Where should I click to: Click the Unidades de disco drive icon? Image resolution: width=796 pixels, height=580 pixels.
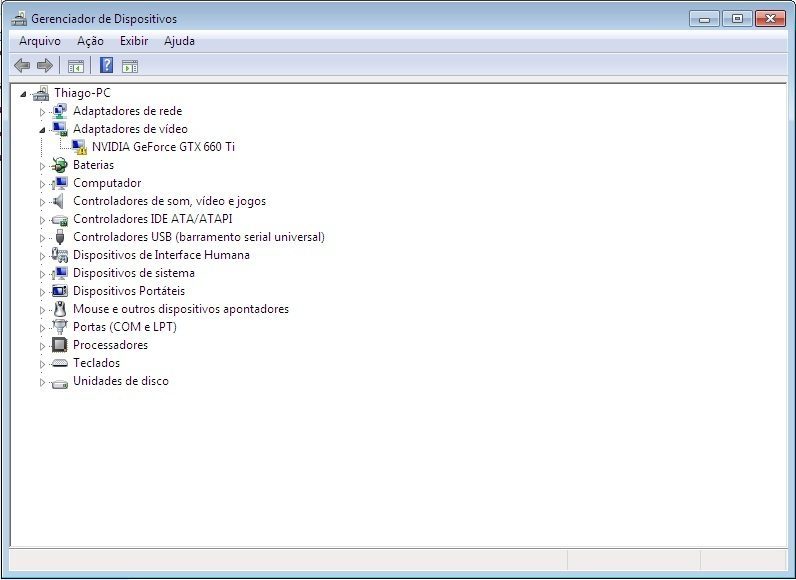click(60, 383)
